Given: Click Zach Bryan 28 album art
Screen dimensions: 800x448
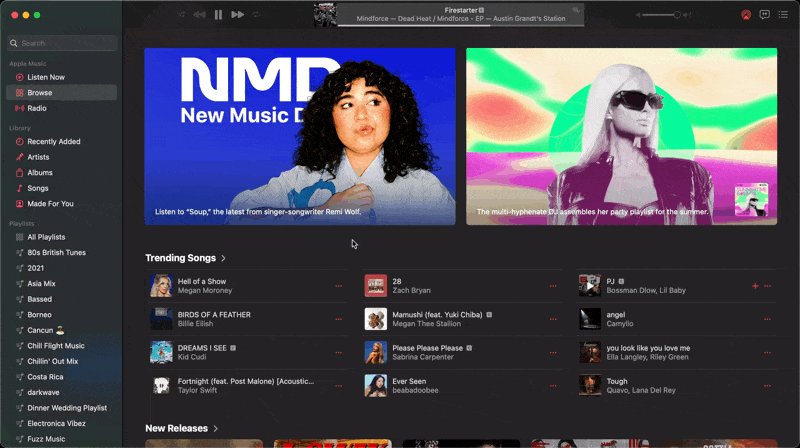Looking at the screenshot, I should 376,286.
